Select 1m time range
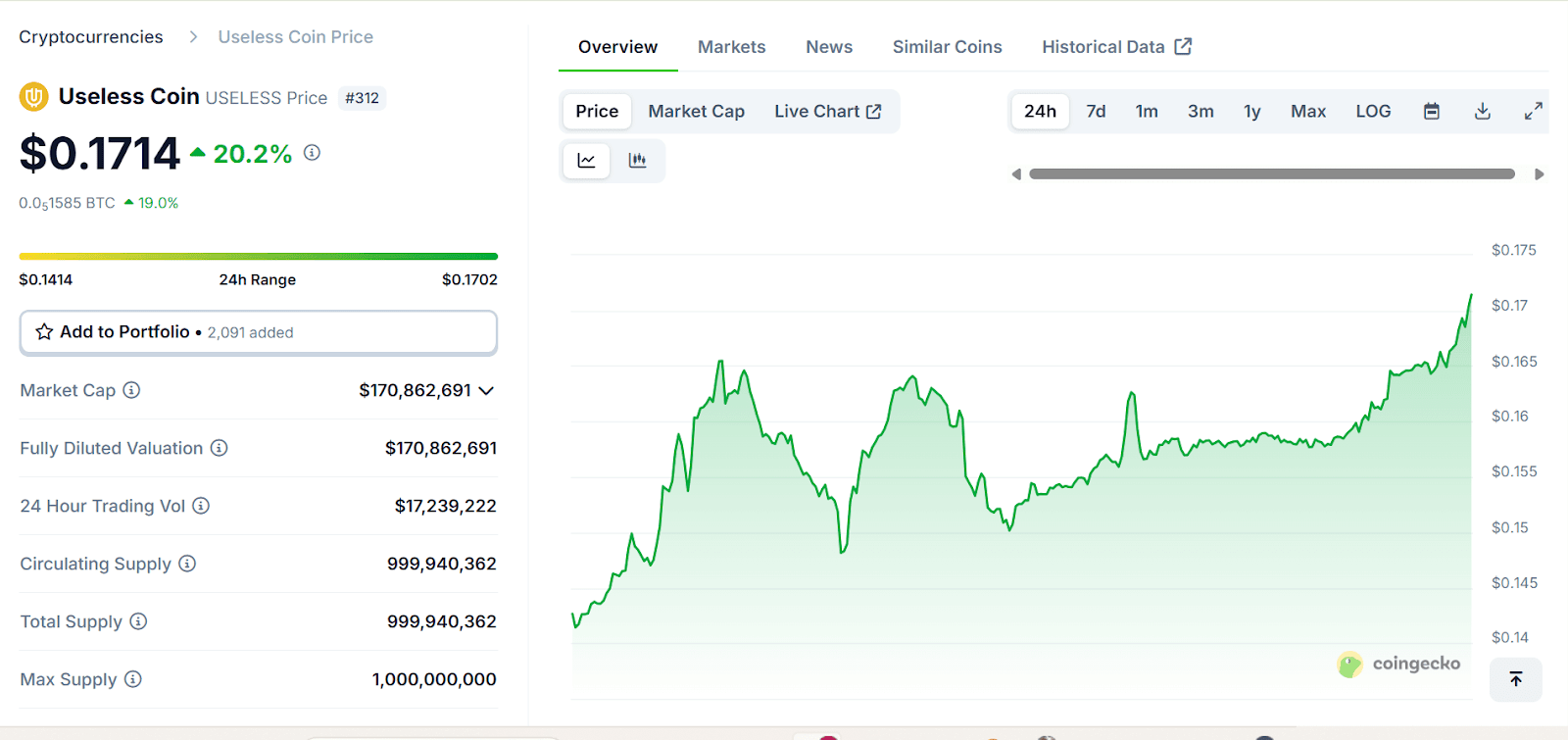1568x740 pixels. coord(1147,112)
